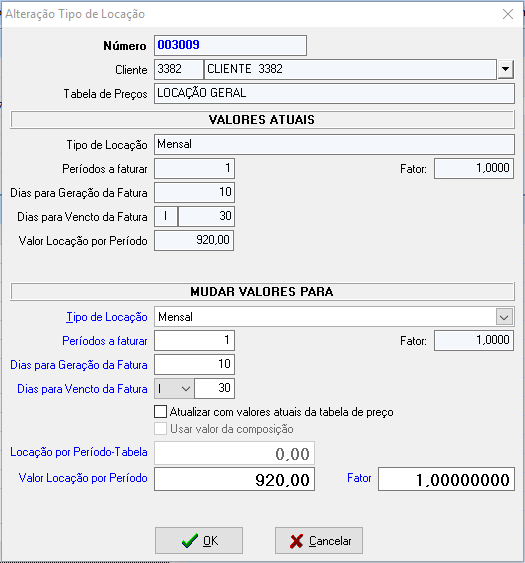This screenshot has height=563, width=525.
Task: Click the Fator 1,00000000 input field
Action: click(446, 479)
